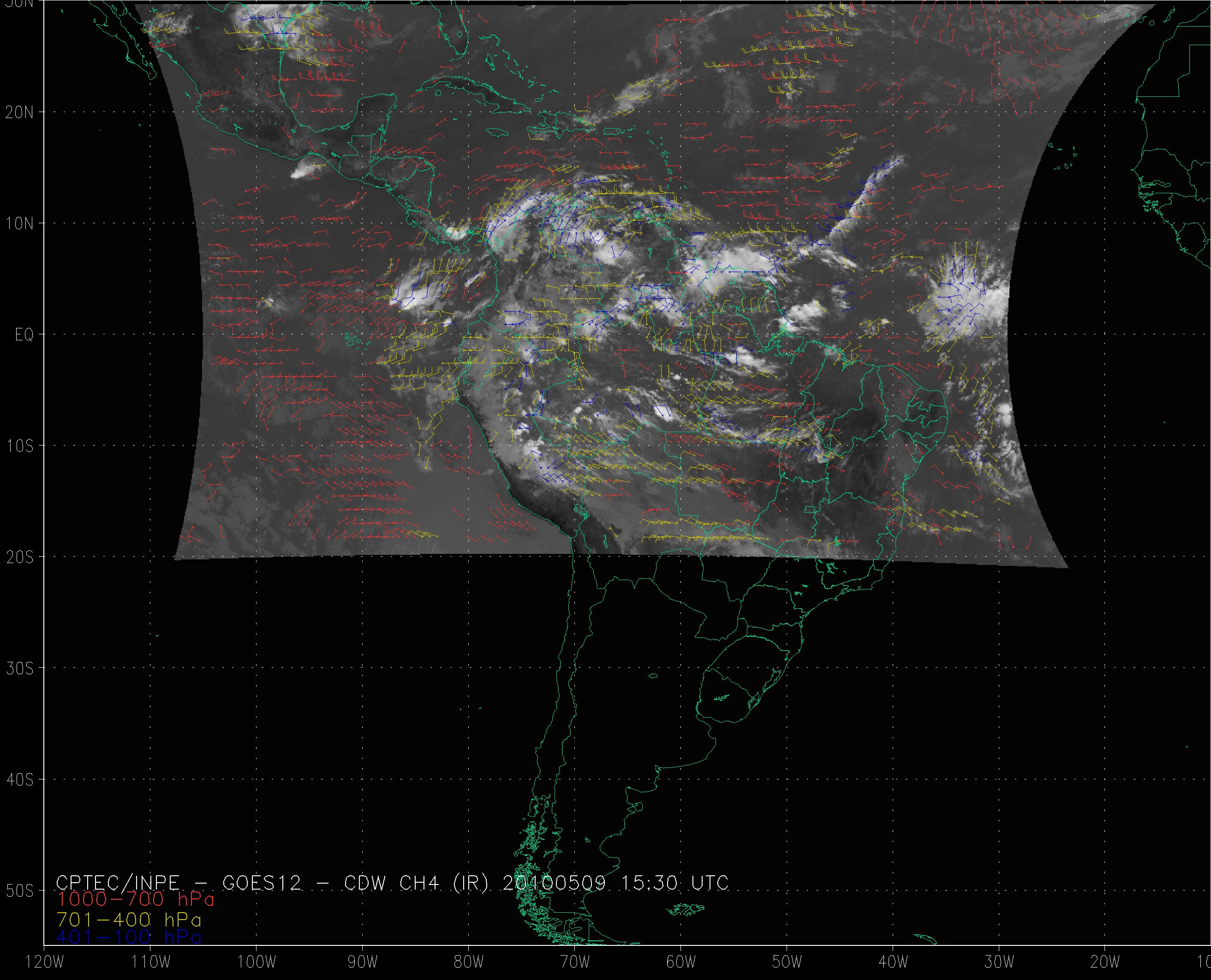1211x980 pixels.
Task: Click the 20W longitude axis label
Action: [1105, 962]
